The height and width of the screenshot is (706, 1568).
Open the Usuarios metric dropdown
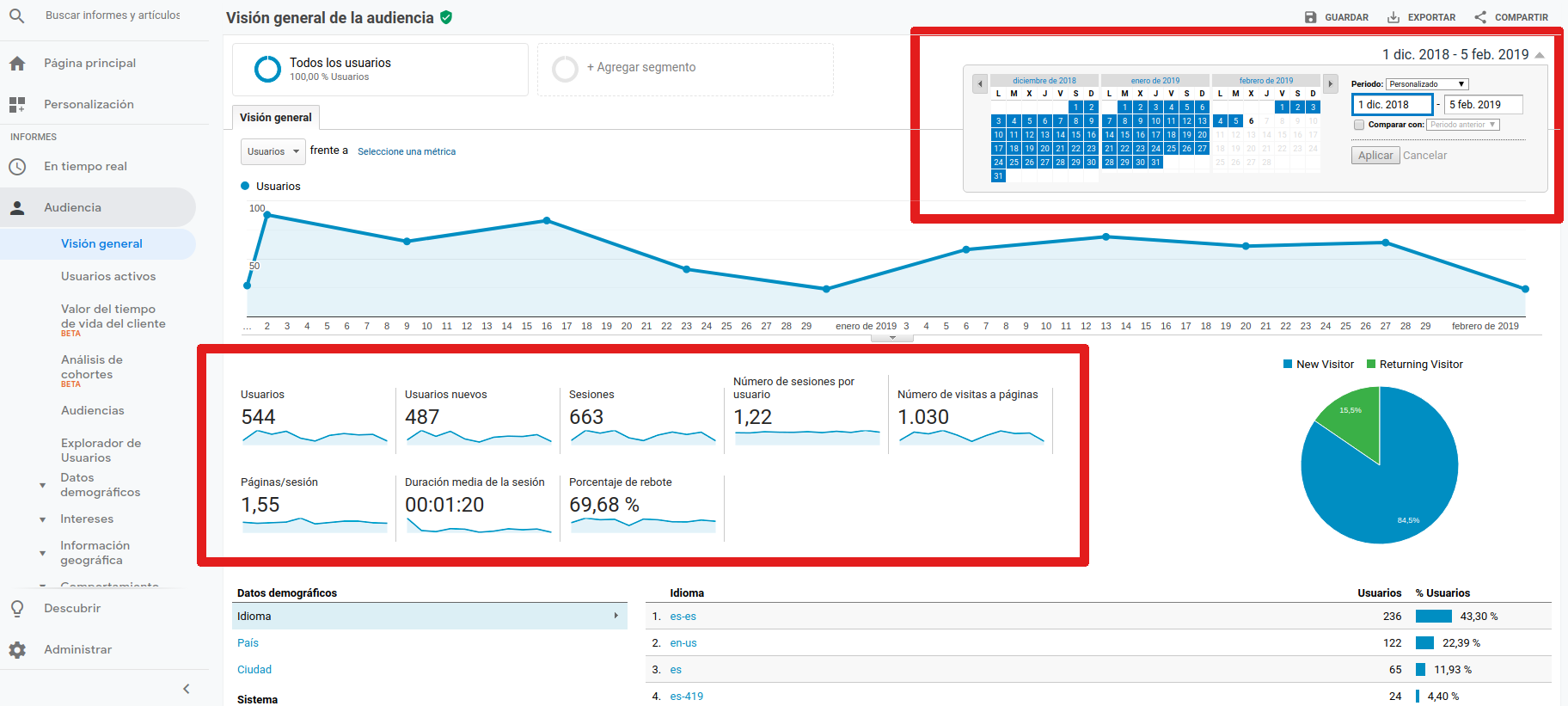(x=273, y=151)
